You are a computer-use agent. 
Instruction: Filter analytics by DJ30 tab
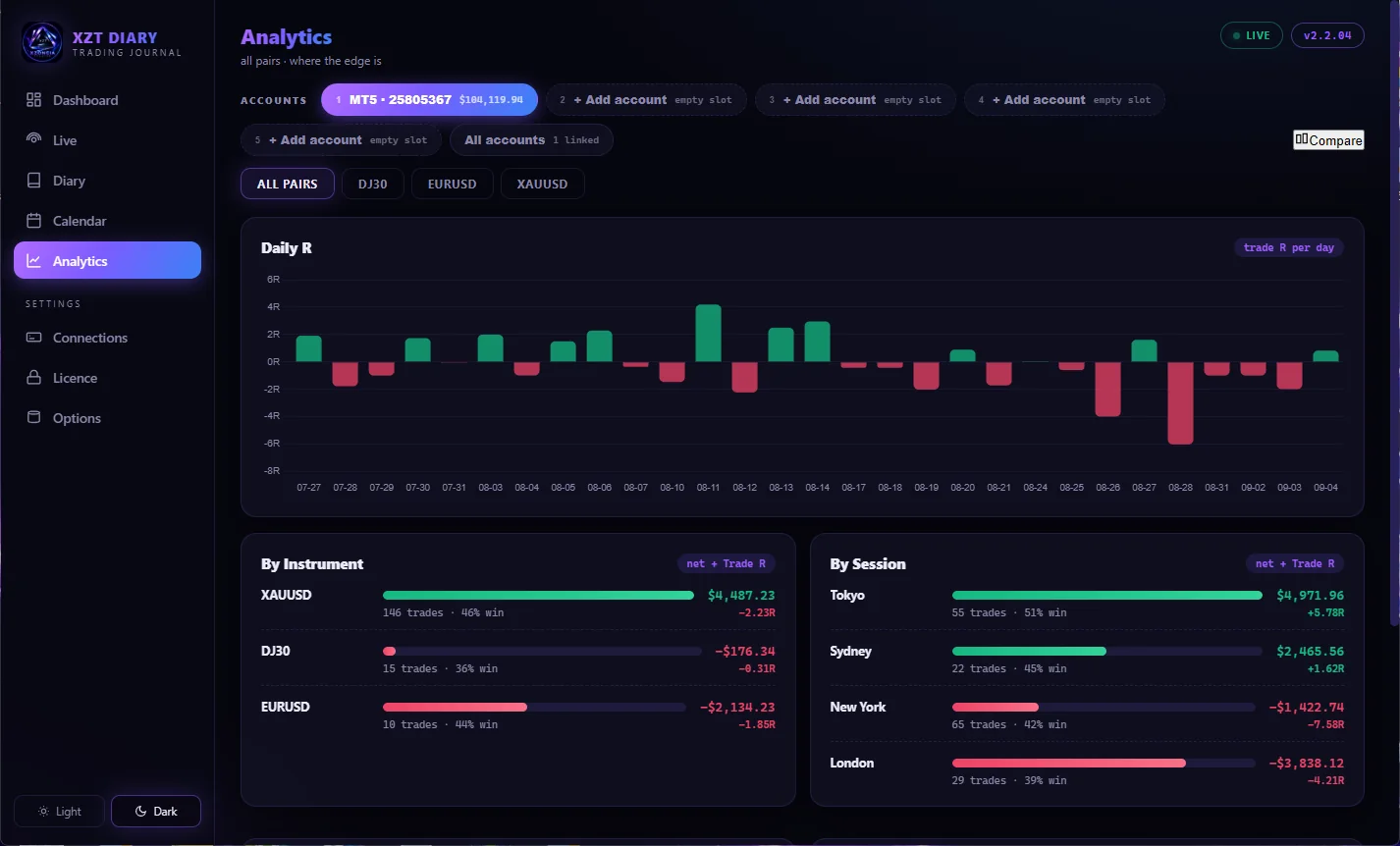[373, 184]
